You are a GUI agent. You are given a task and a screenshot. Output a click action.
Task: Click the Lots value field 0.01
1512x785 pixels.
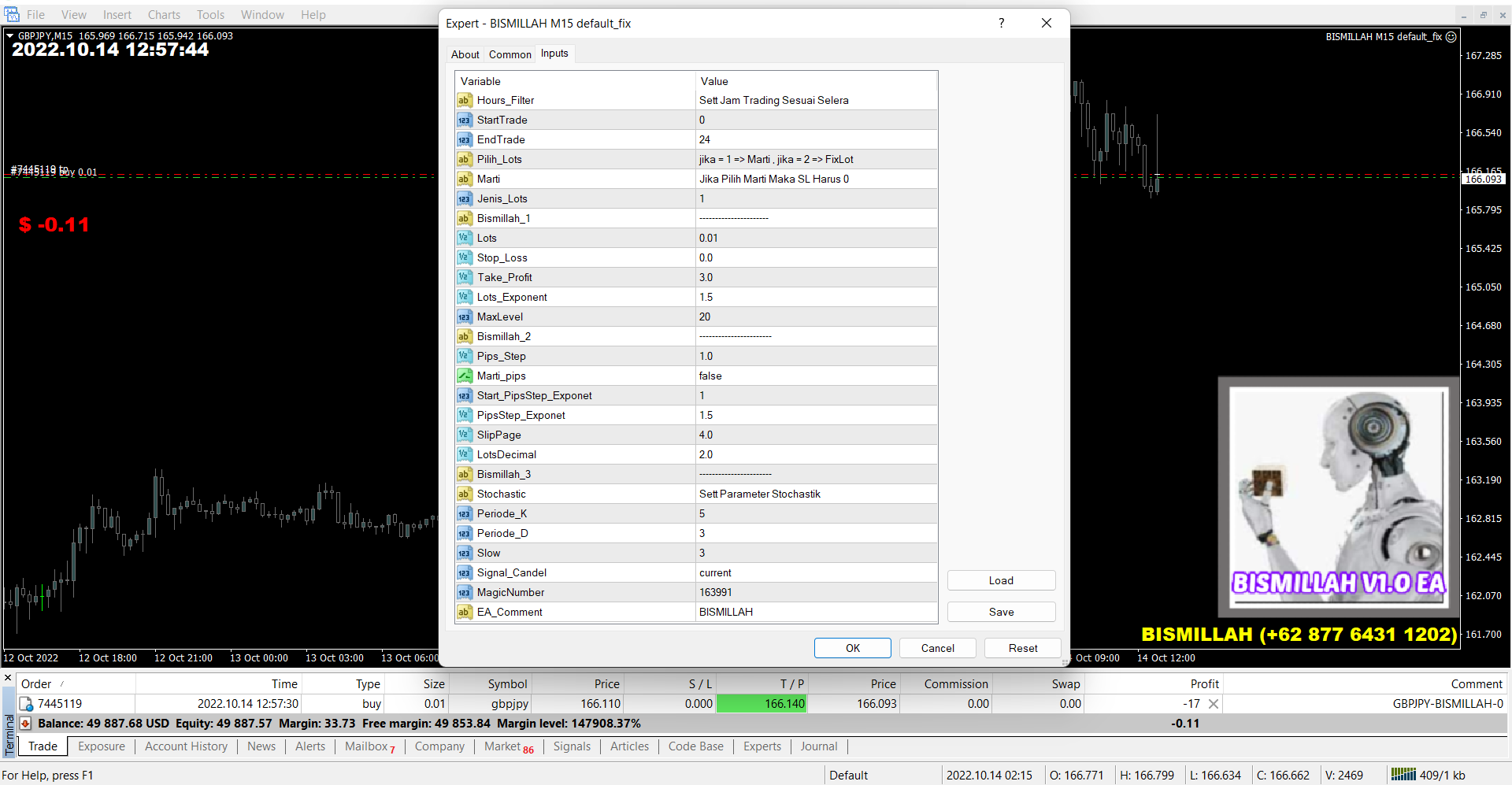click(816, 238)
